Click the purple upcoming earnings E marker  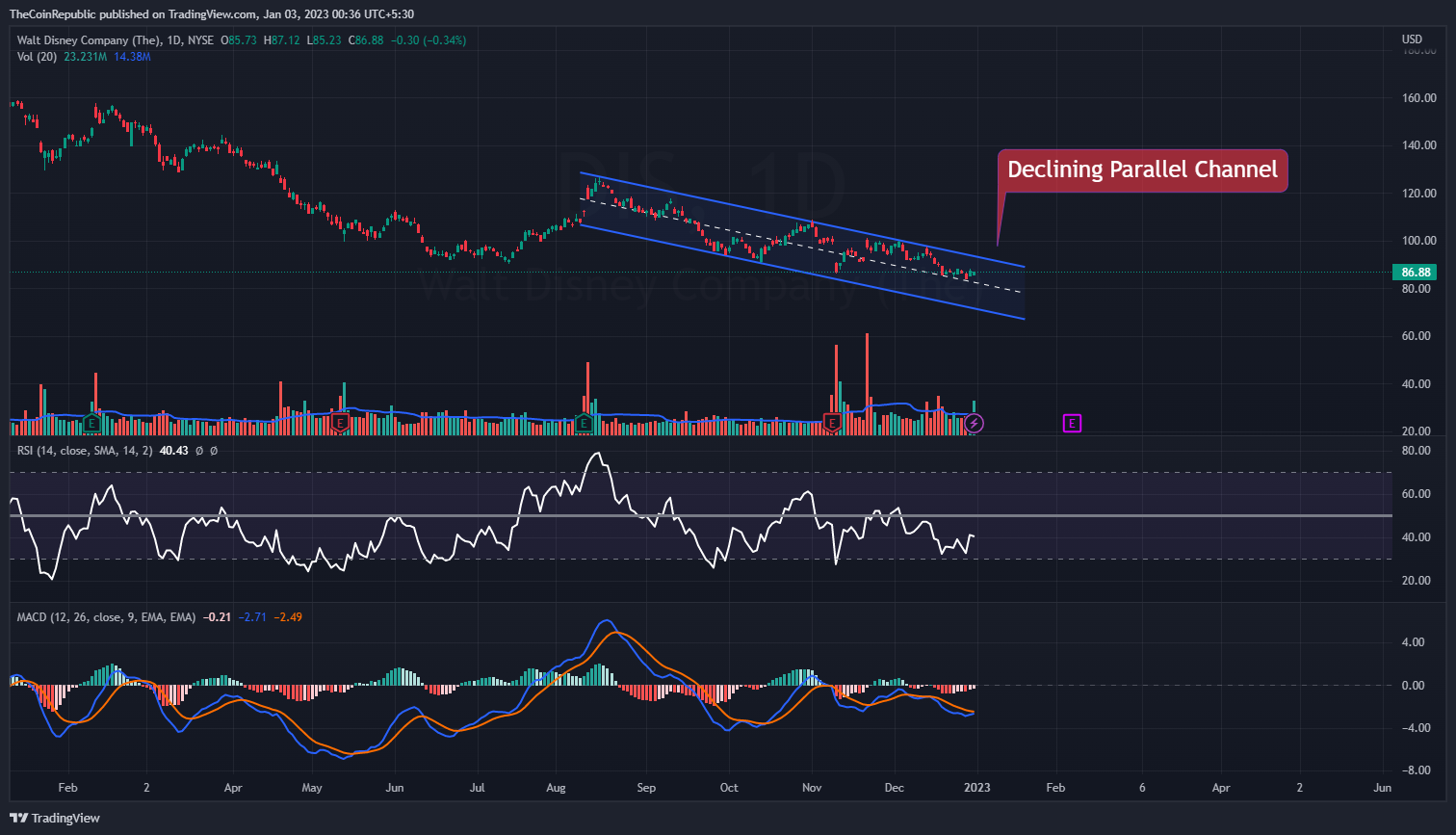(x=1072, y=423)
